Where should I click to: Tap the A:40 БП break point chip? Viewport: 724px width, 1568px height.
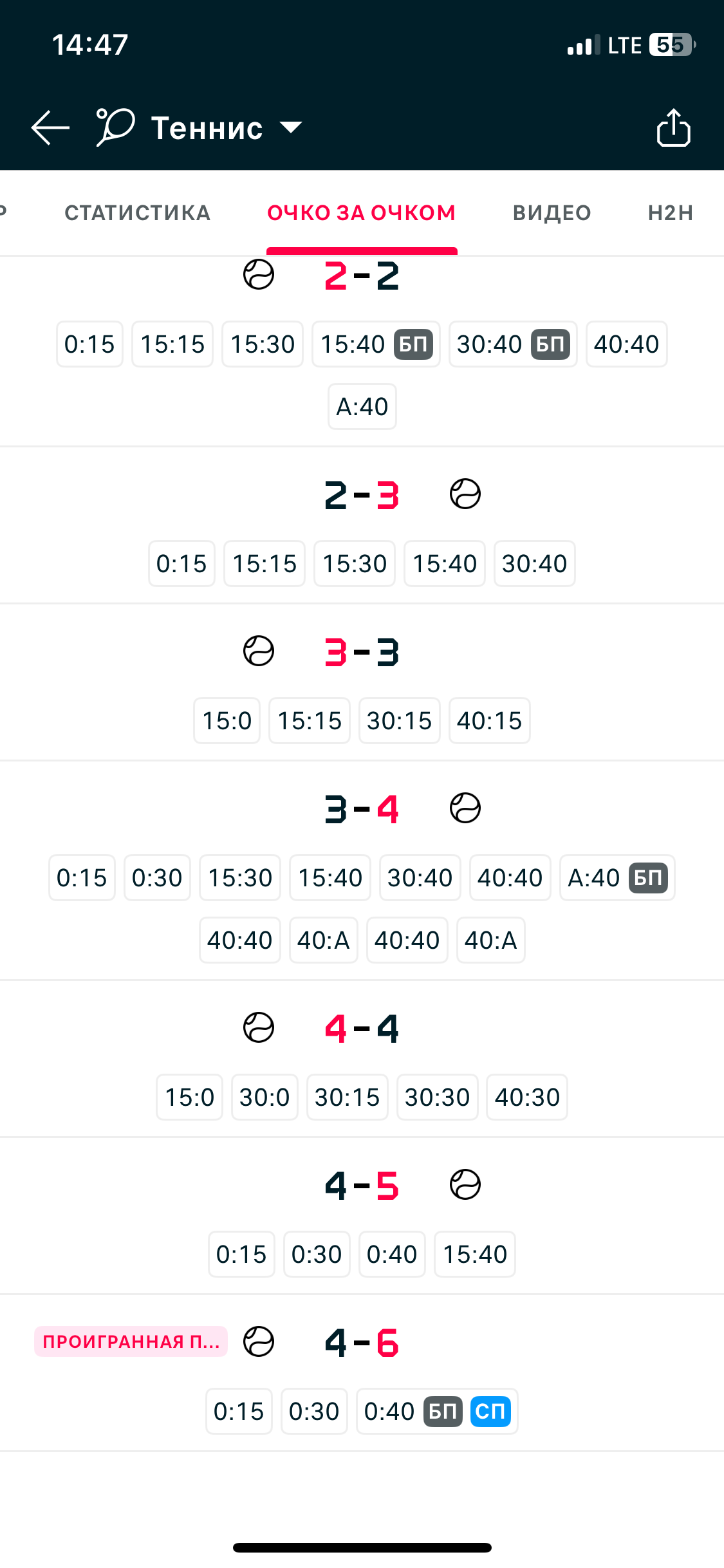click(x=617, y=877)
